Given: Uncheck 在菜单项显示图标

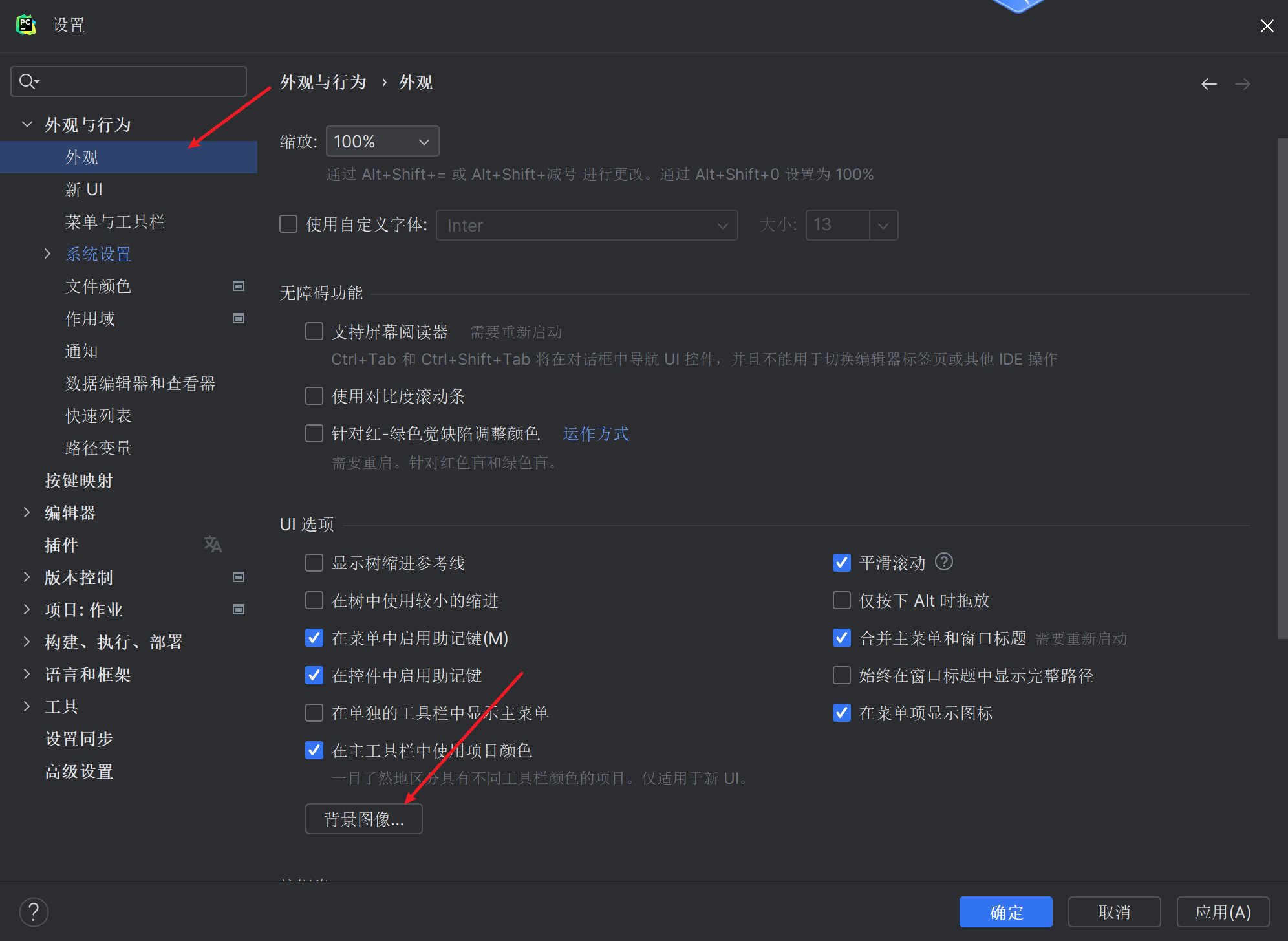Looking at the screenshot, I should [x=842, y=713].
